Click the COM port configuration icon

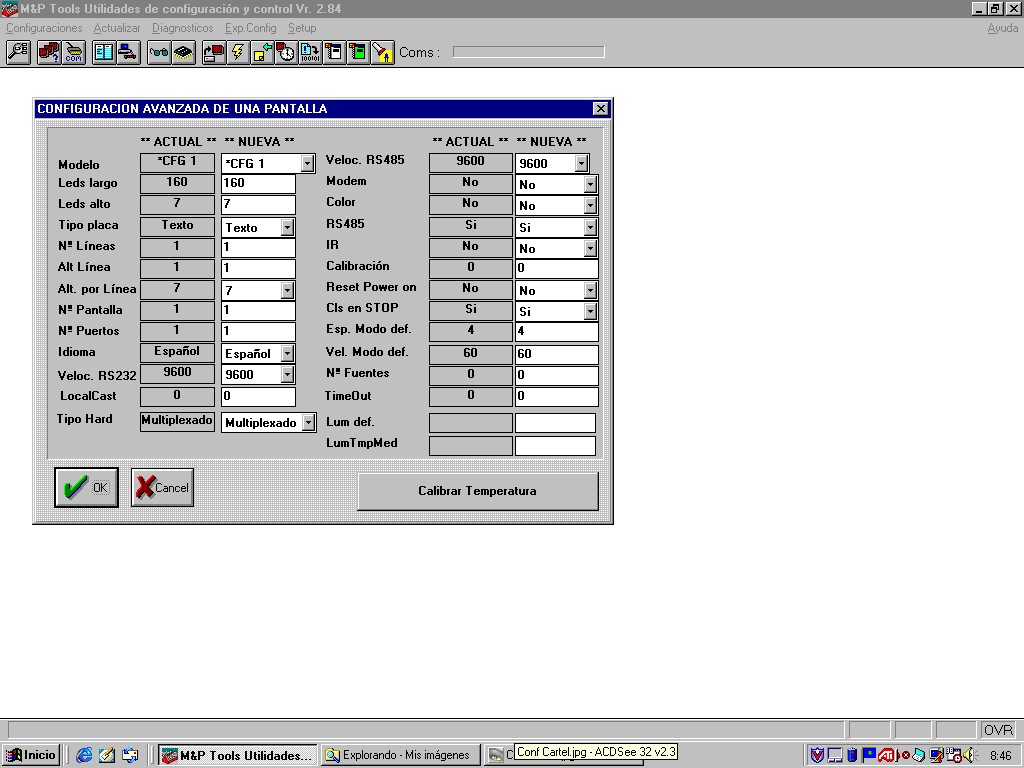(x=74, y=52)
